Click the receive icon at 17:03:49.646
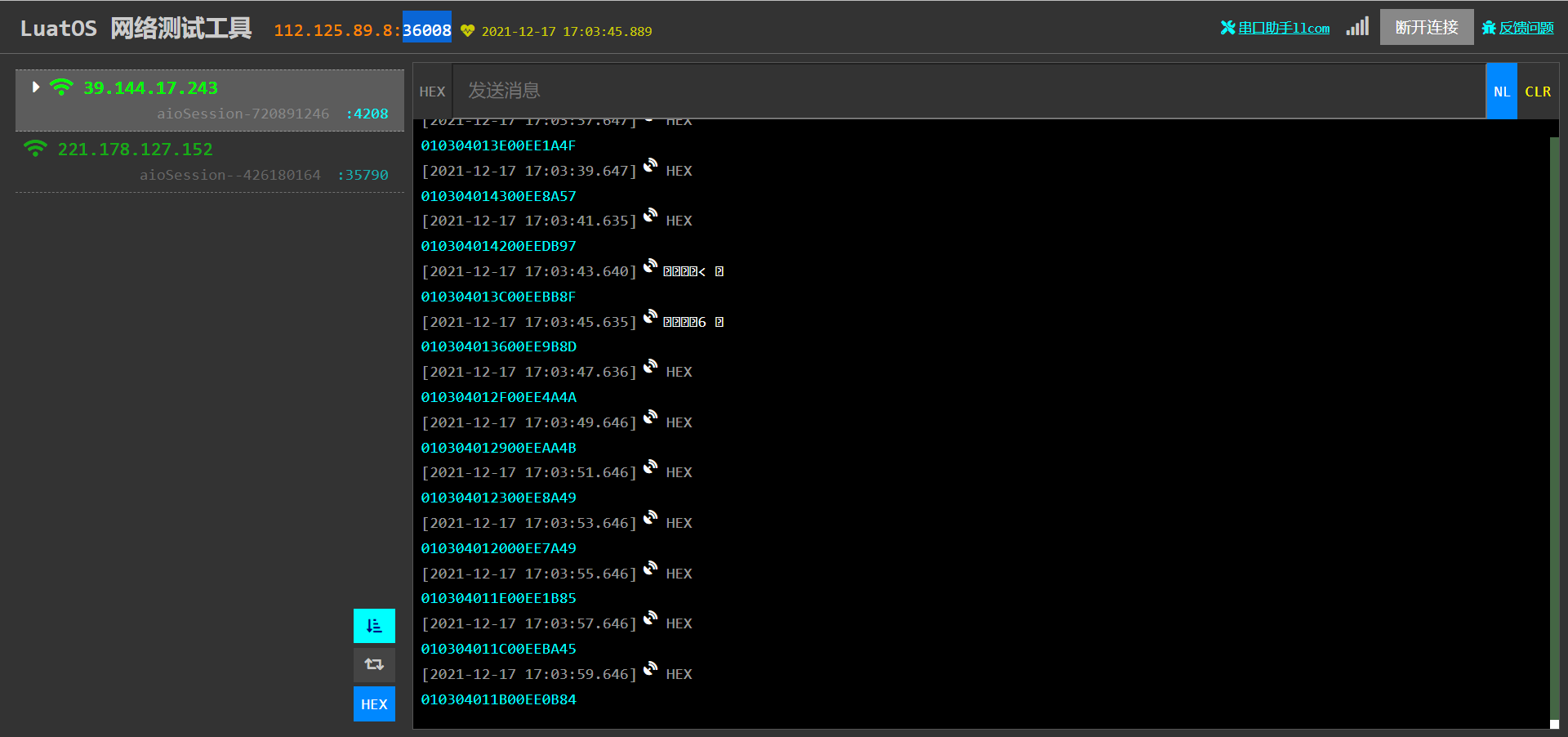This screenshot has height=737, width=1568. 650,417
